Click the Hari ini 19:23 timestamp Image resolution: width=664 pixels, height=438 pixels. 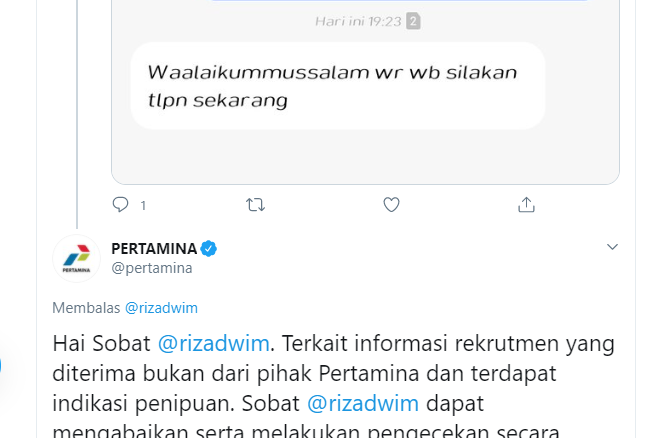coord(358,21)
